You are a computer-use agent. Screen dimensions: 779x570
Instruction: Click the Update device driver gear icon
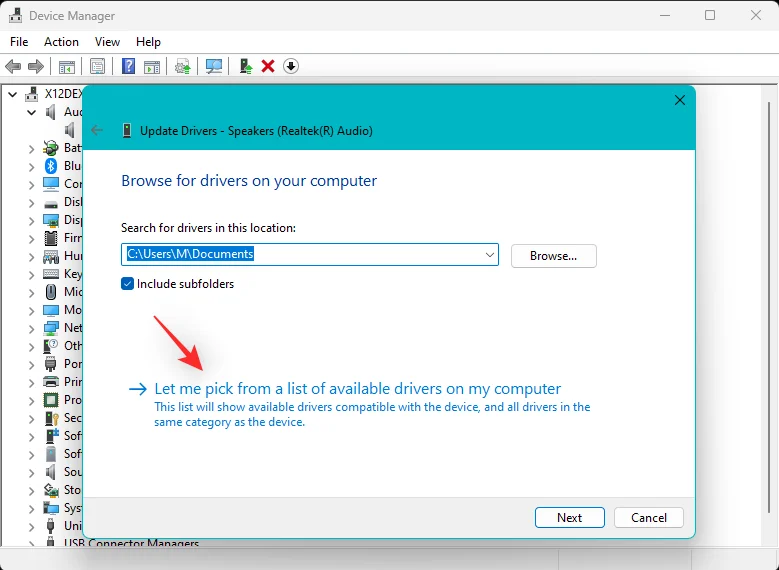[182, 66]
